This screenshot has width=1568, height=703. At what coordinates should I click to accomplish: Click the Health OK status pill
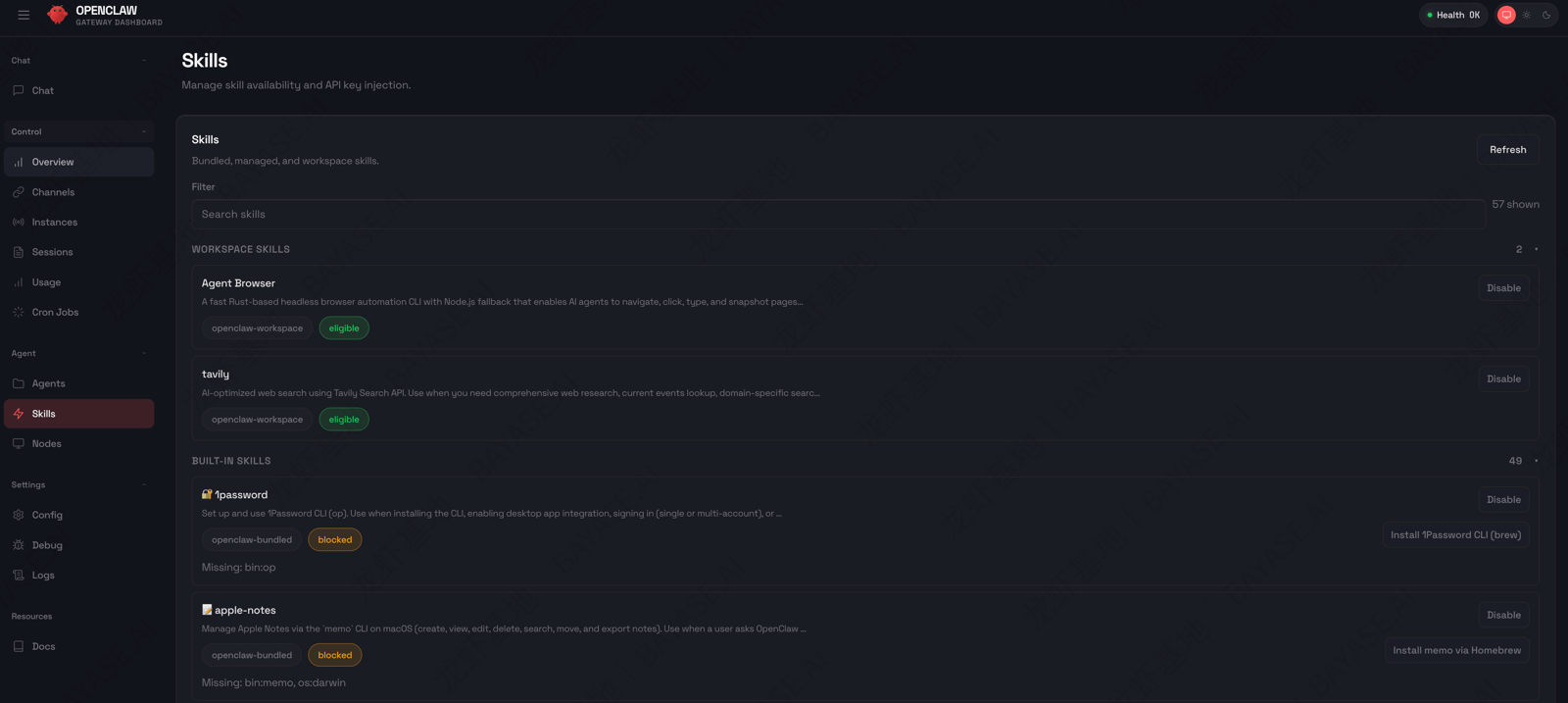coord(1453,15)
